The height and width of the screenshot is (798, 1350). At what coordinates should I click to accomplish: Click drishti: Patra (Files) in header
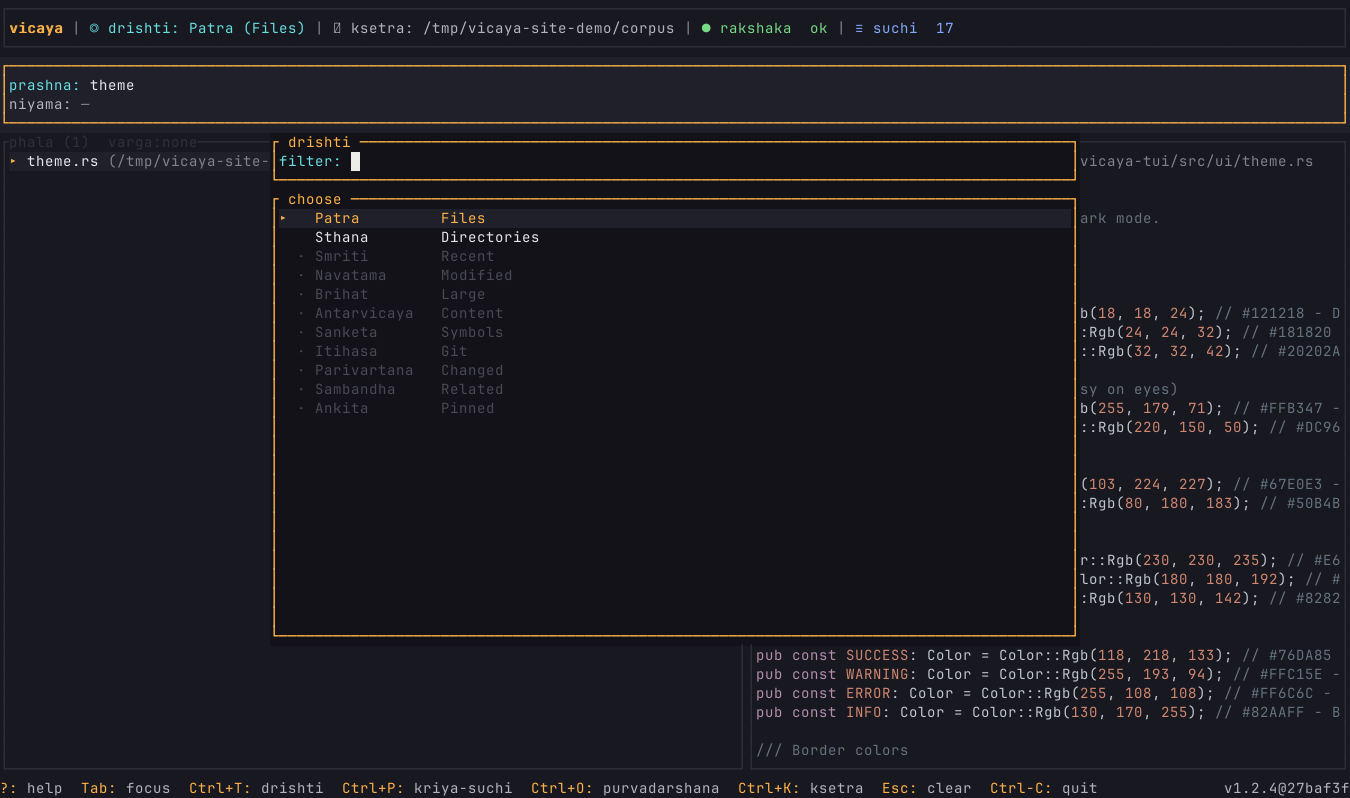(206, 28)
